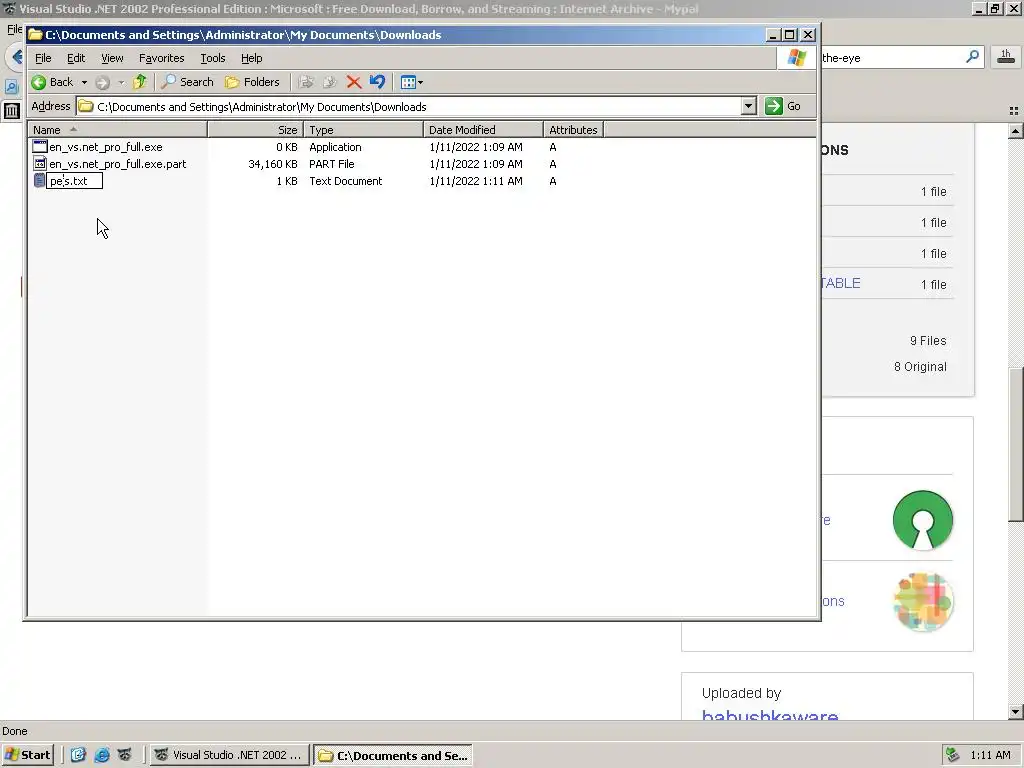Click the 1:11 AM taskbar clock
Viewport: 1024px width, 768px height.
pyautogui.click(x=990, y=755)
